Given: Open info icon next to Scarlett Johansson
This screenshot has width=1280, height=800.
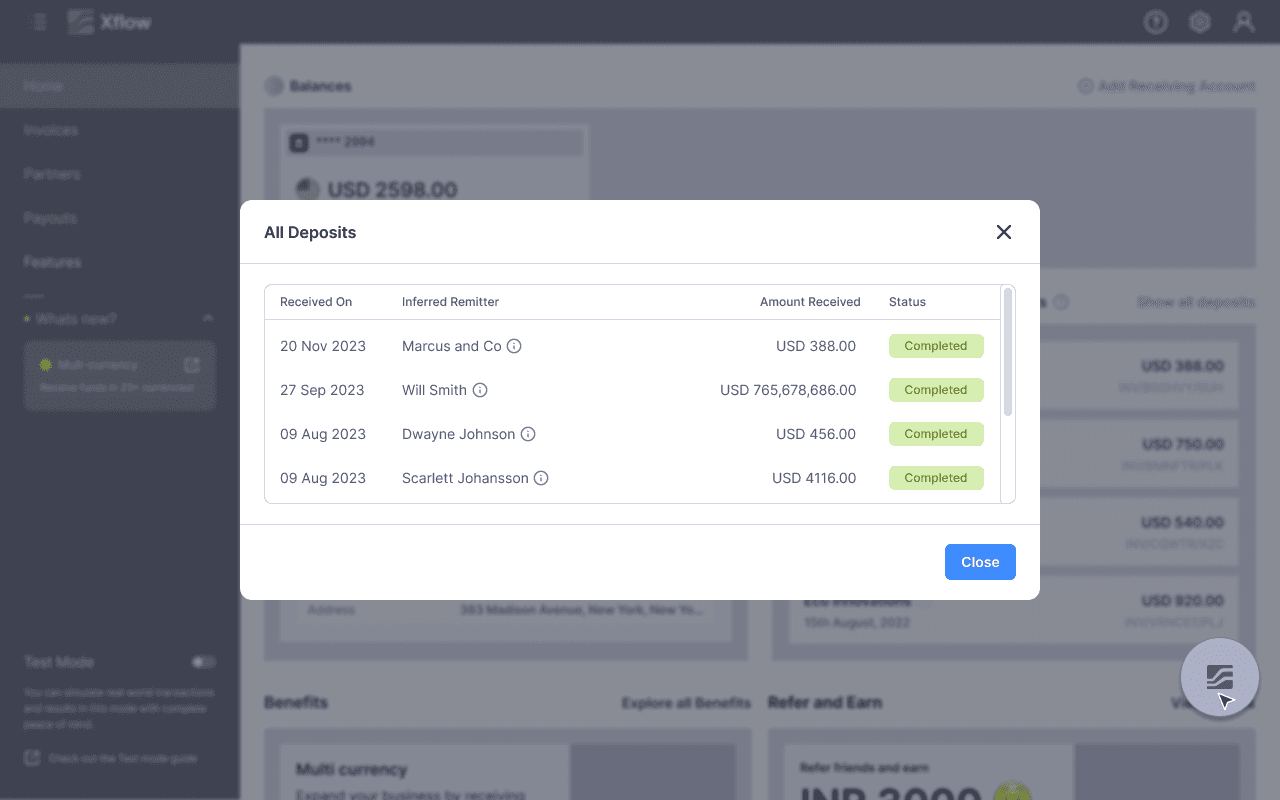Looking at the screenshot, I should coord(541,478).
